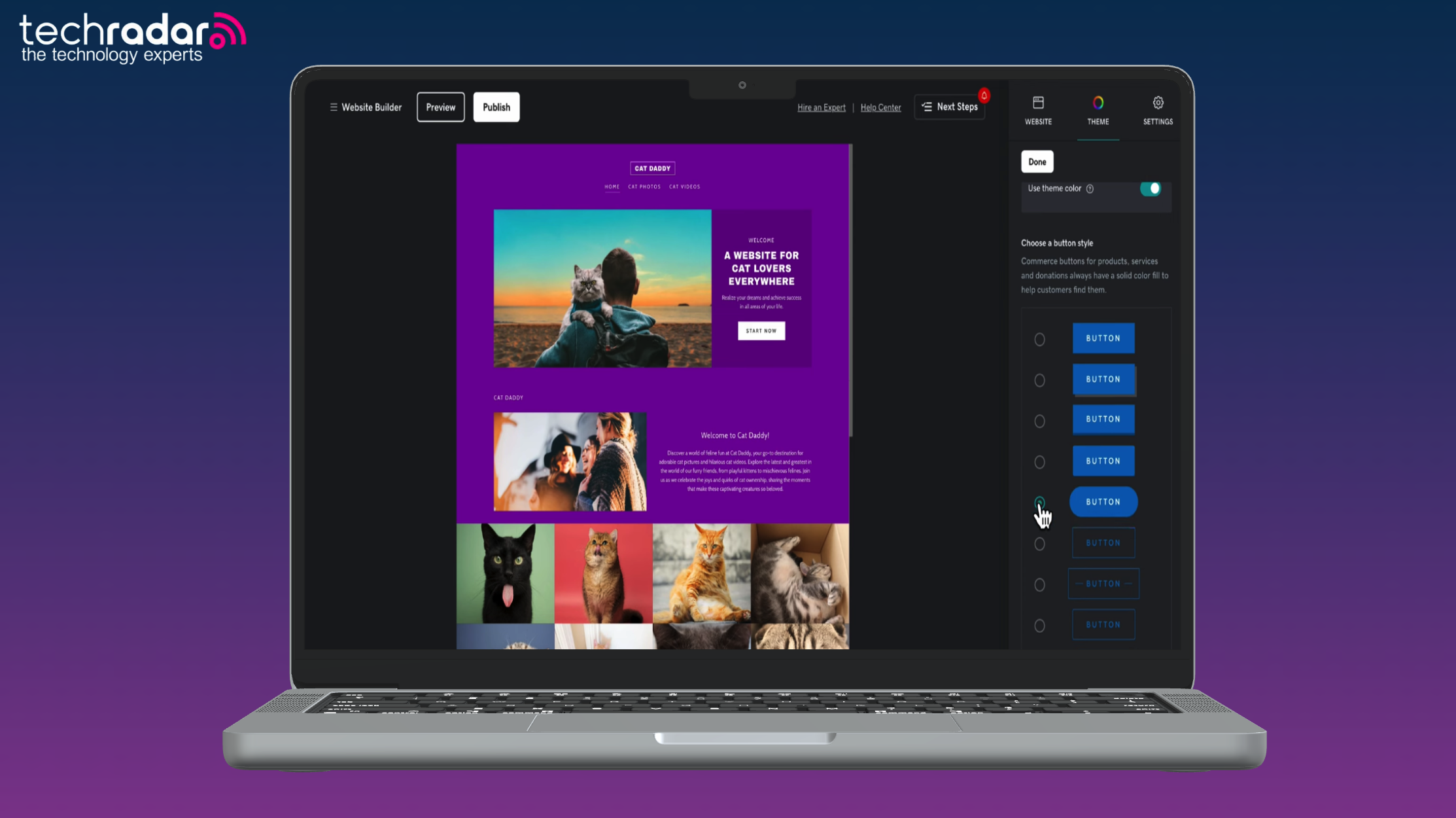Disable the Use theme color toggle

point(1151,188)
